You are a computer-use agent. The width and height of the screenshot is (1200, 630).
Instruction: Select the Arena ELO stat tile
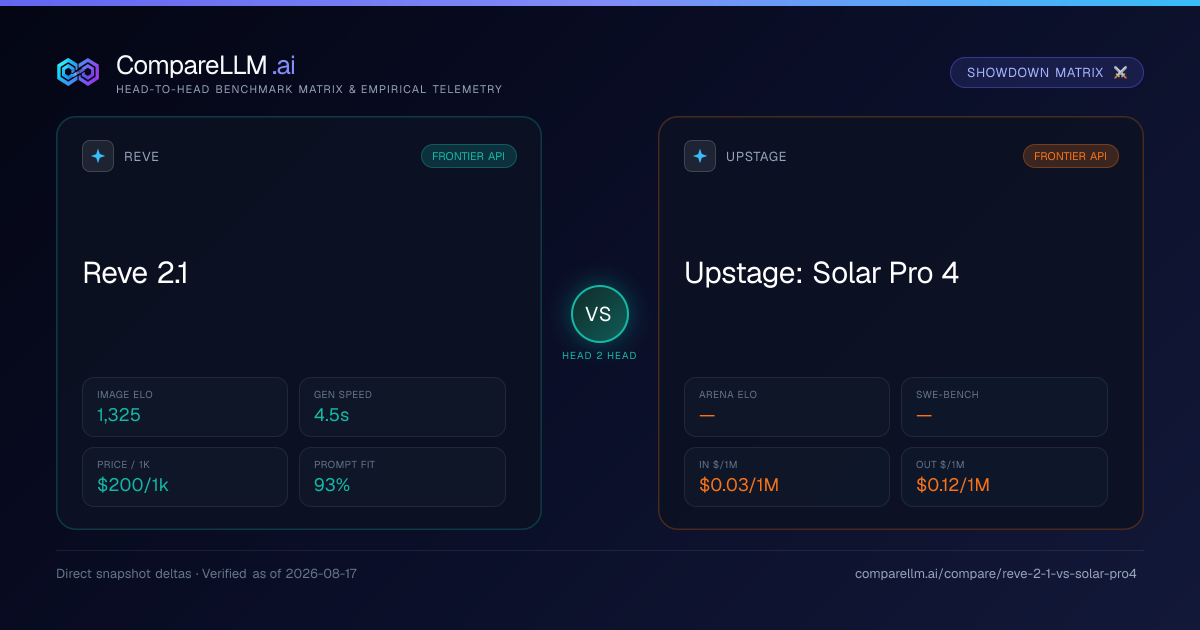click(x=787, y=407)
